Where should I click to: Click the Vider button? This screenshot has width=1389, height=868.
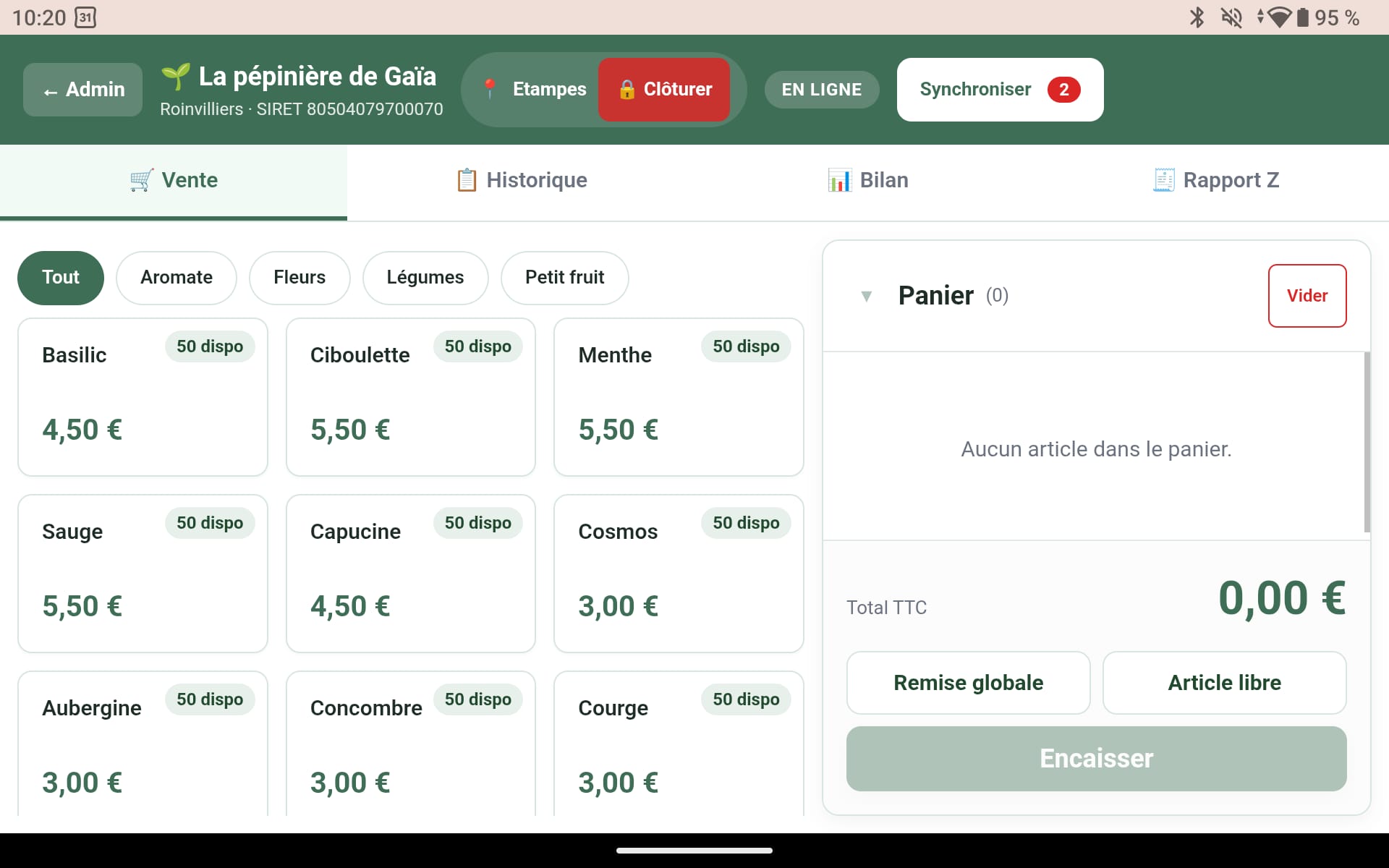[1307, 296]
